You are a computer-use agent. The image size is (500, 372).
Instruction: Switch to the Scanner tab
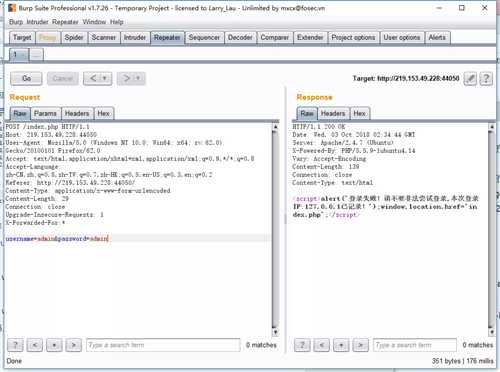104,38
